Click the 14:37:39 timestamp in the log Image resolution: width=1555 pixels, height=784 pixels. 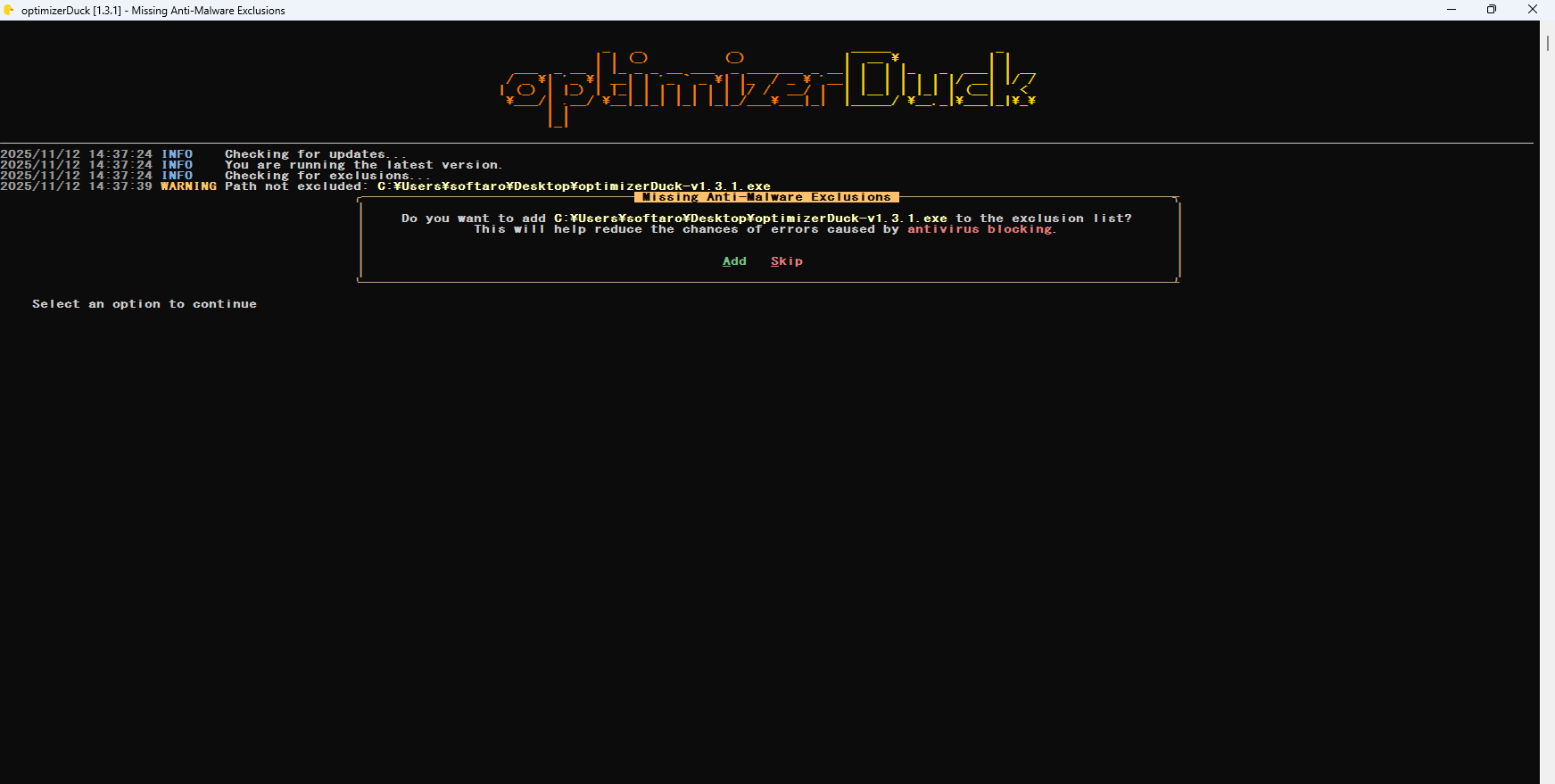pyautogui.click(x=120, y=186)
